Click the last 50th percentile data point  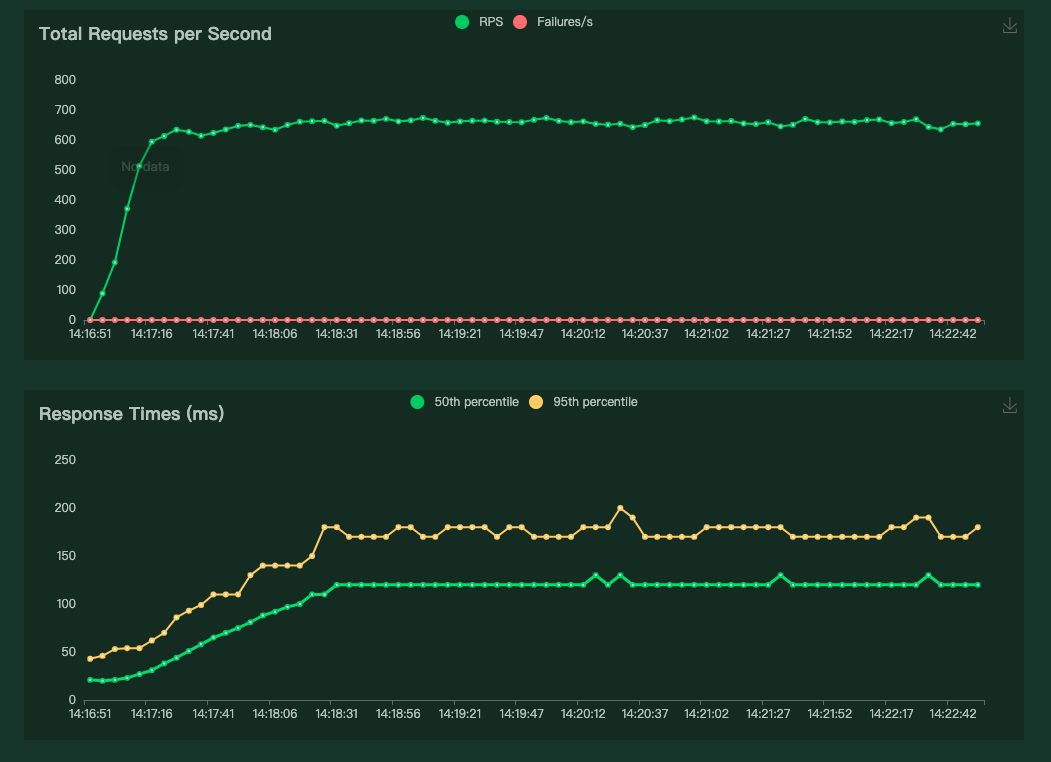977,585
